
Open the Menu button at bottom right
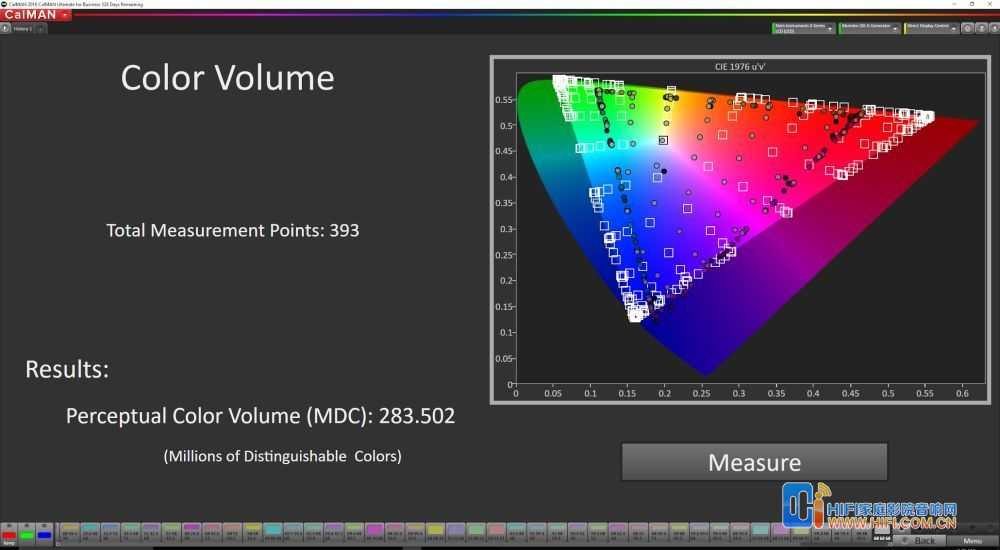click(973, 540)
